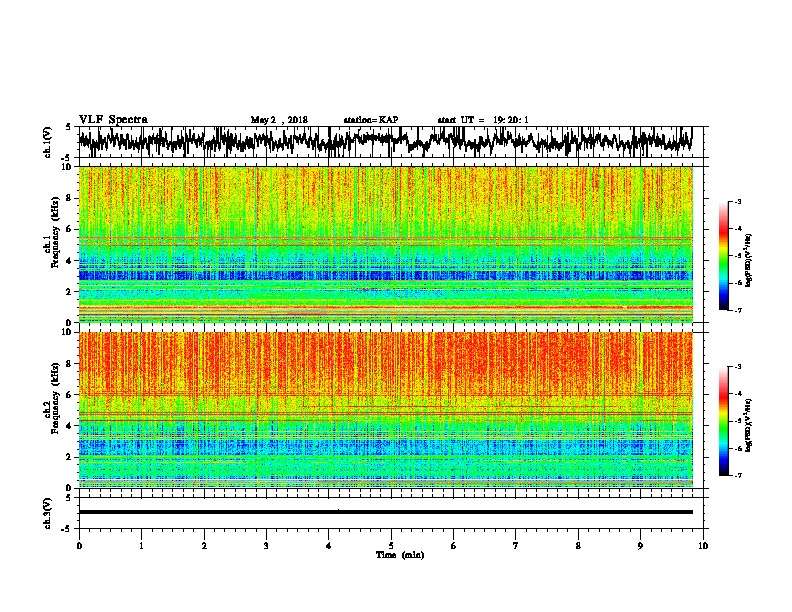Click the "10" kHz tick of ch.1 spectrogram
Viewport: 792px width, 612px height.
click(x=69, y=167)
